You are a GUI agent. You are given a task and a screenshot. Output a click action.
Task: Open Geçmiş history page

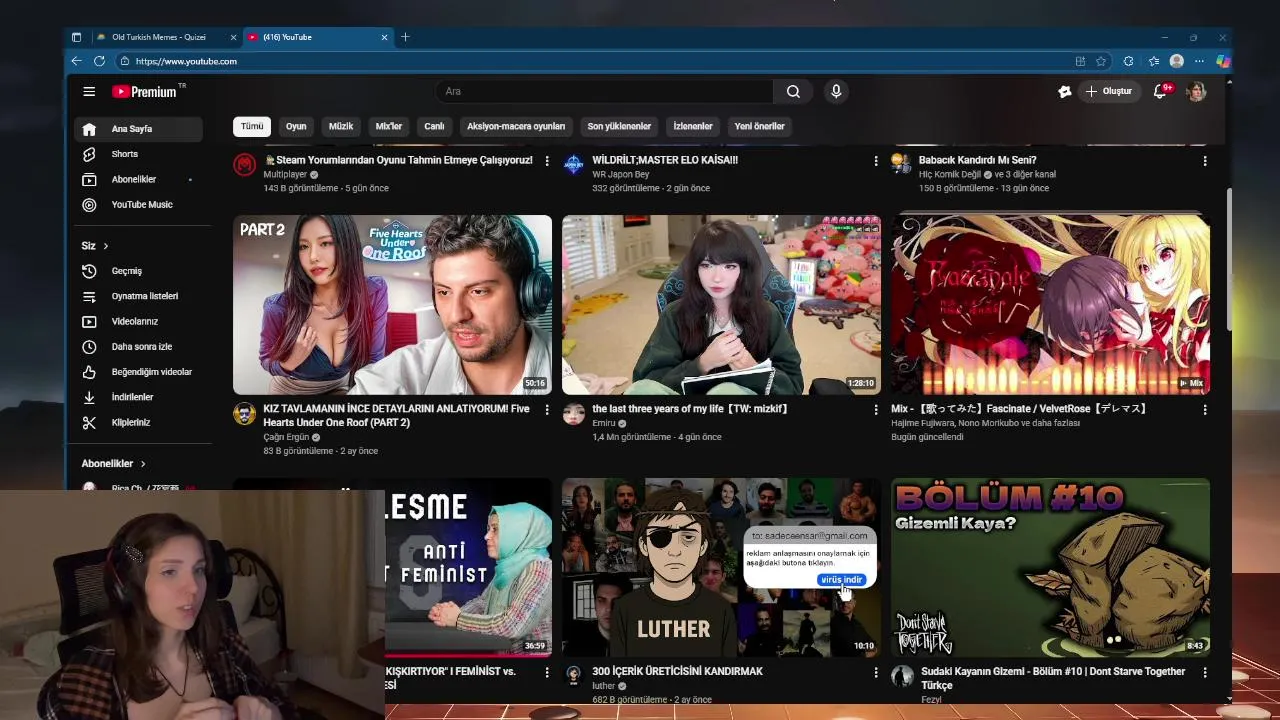(138, 271)
